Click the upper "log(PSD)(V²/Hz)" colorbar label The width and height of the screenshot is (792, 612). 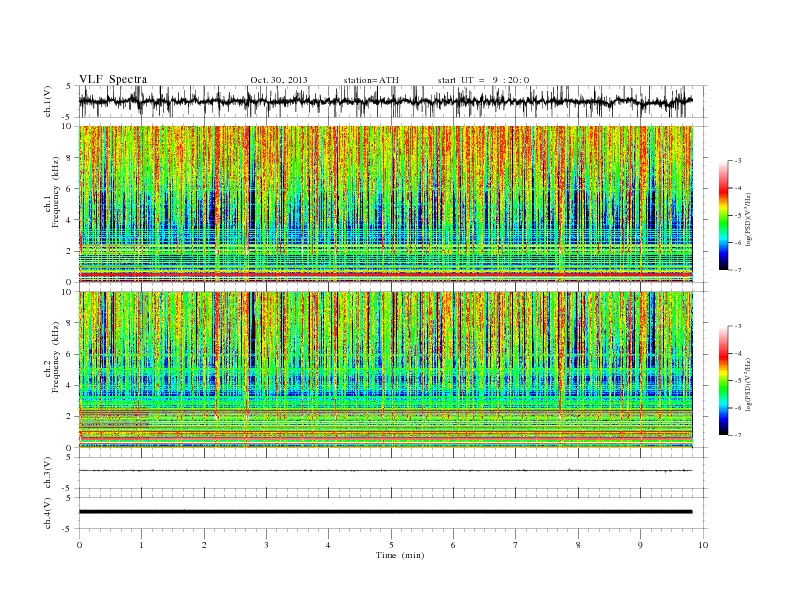click(x=748, y=218)
